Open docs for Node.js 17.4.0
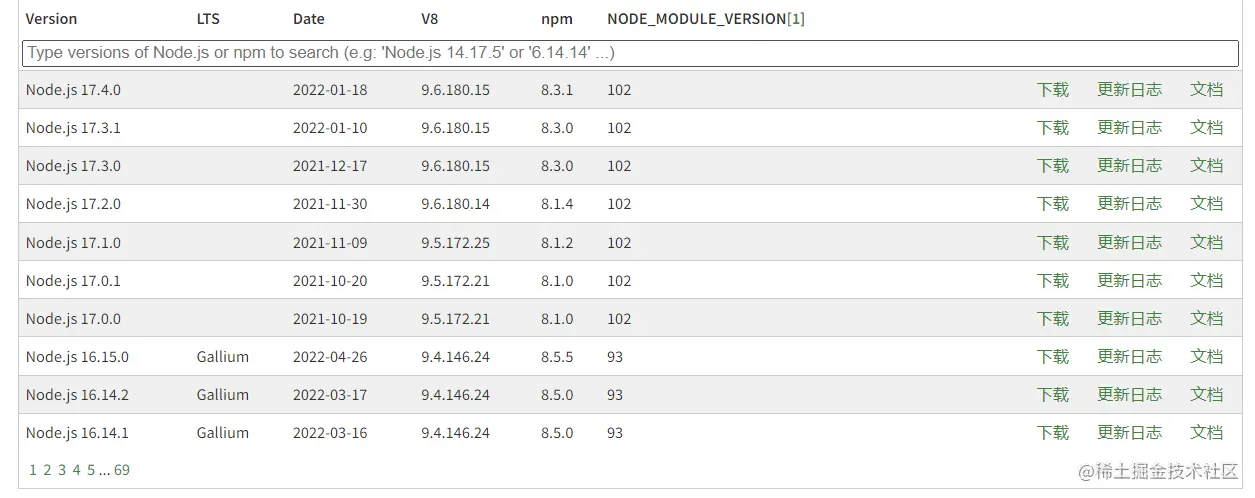The height and width of the screenshot is (498, 1255). click(x=1207, y=90)
